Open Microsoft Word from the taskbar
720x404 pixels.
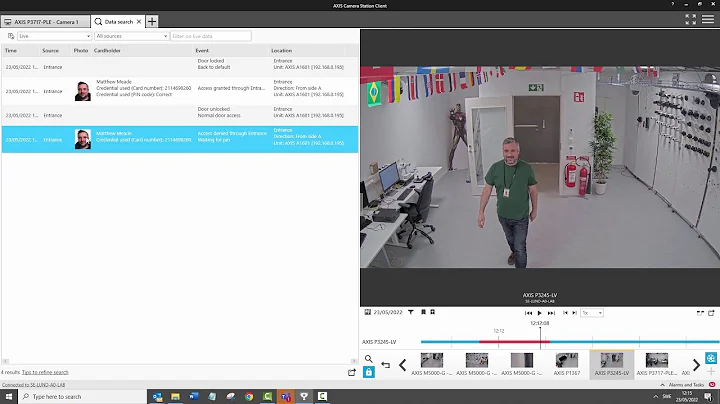point(194,396)
